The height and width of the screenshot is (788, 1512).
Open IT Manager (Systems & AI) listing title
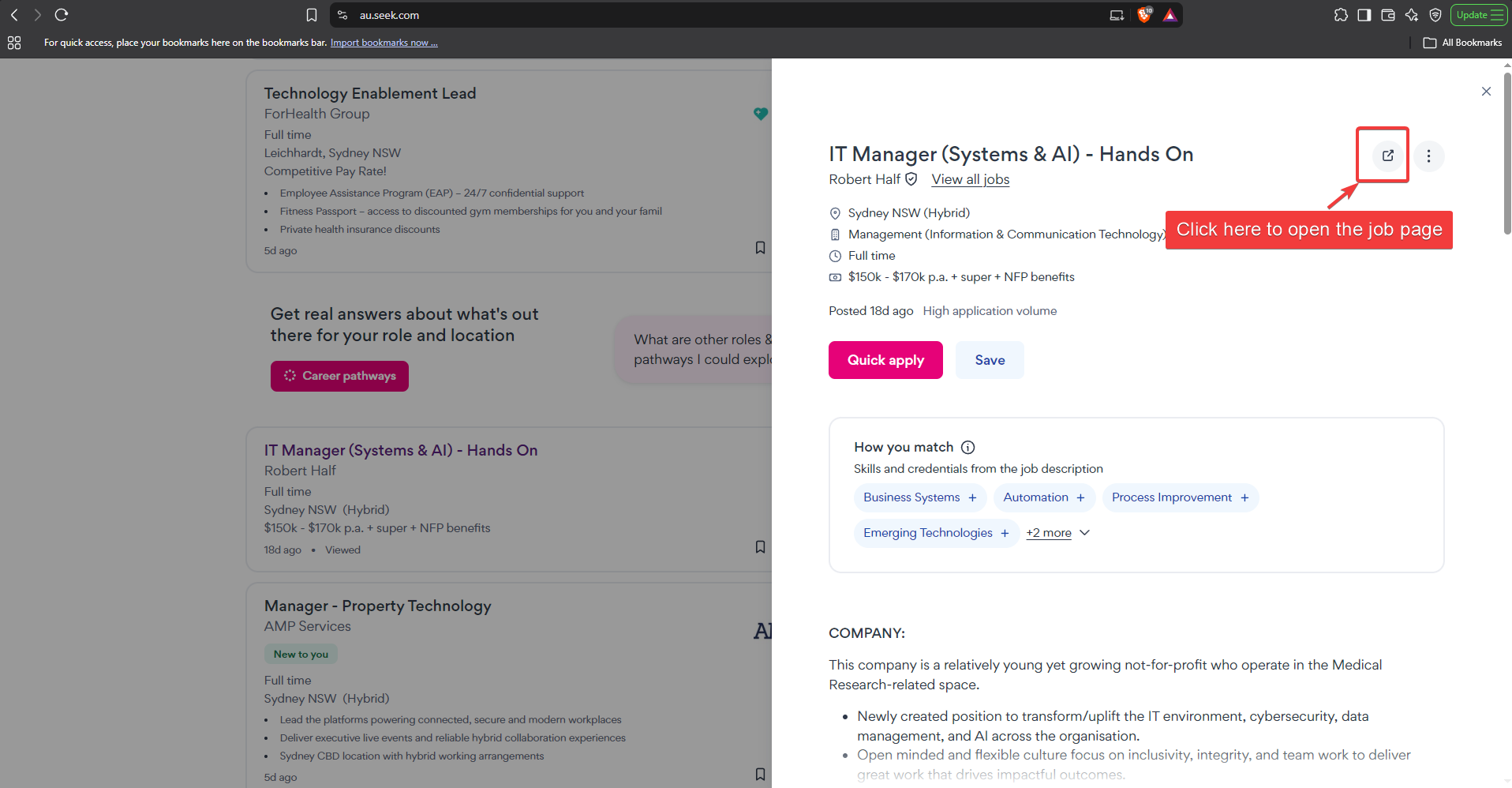(401, 450)
